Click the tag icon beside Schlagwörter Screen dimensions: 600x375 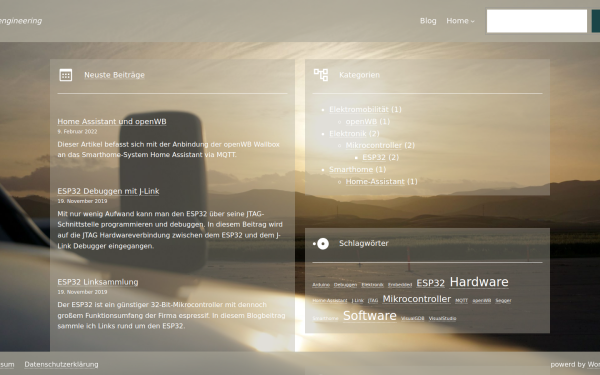(x=321, y=244)
